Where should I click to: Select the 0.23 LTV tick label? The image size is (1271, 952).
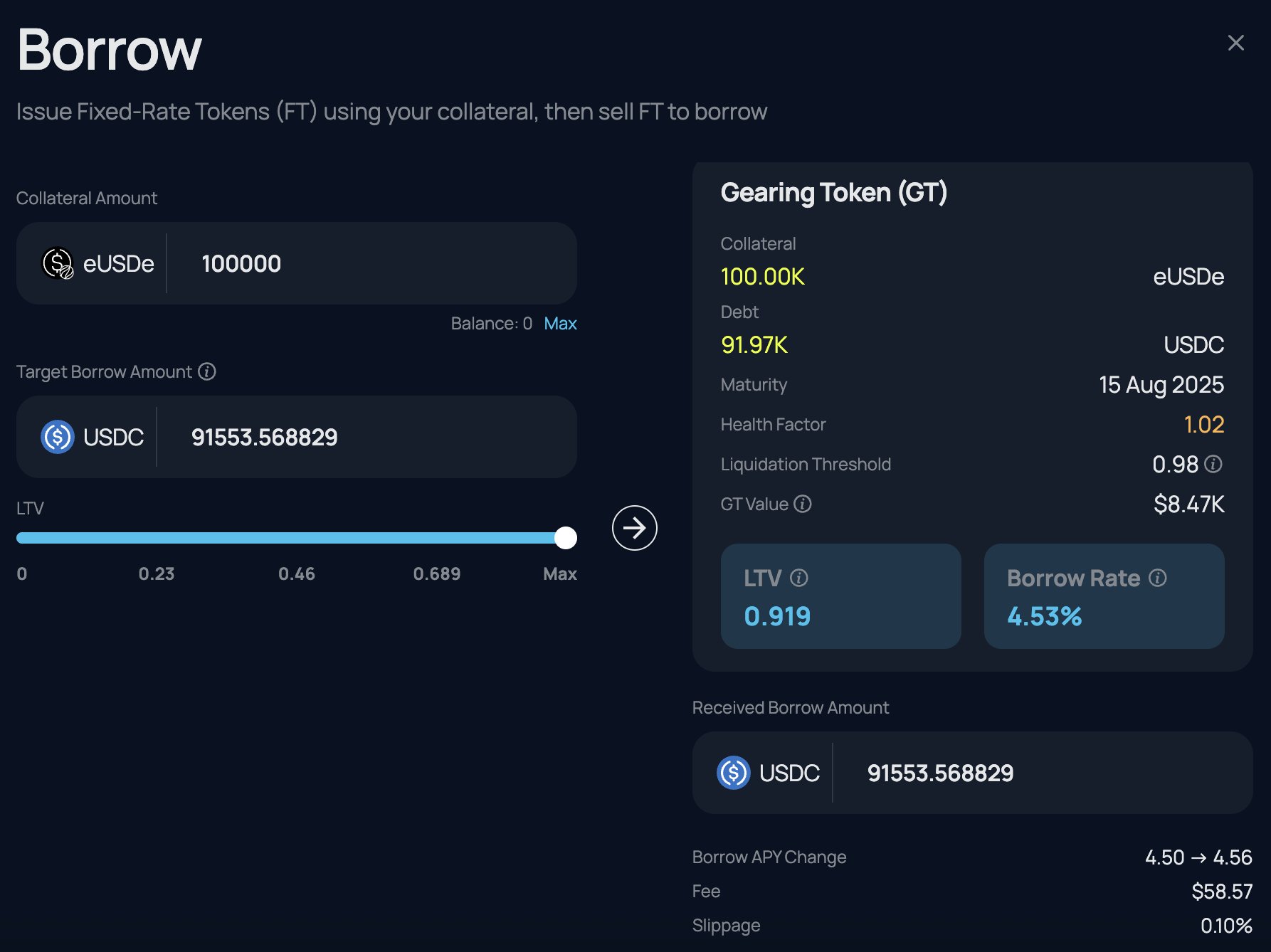pos(157,573)
